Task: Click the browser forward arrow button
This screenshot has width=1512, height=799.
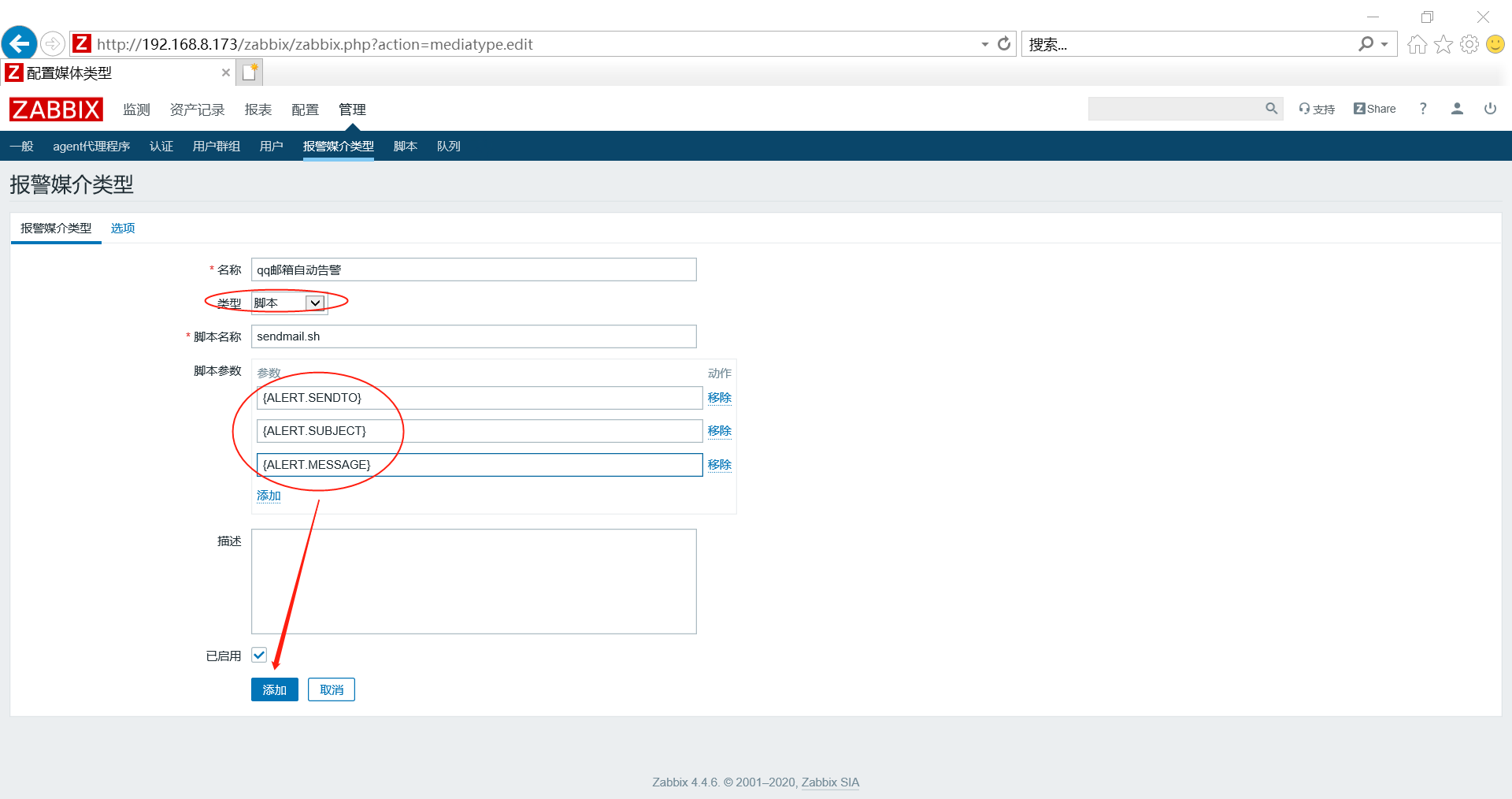Action: point(53,43)
